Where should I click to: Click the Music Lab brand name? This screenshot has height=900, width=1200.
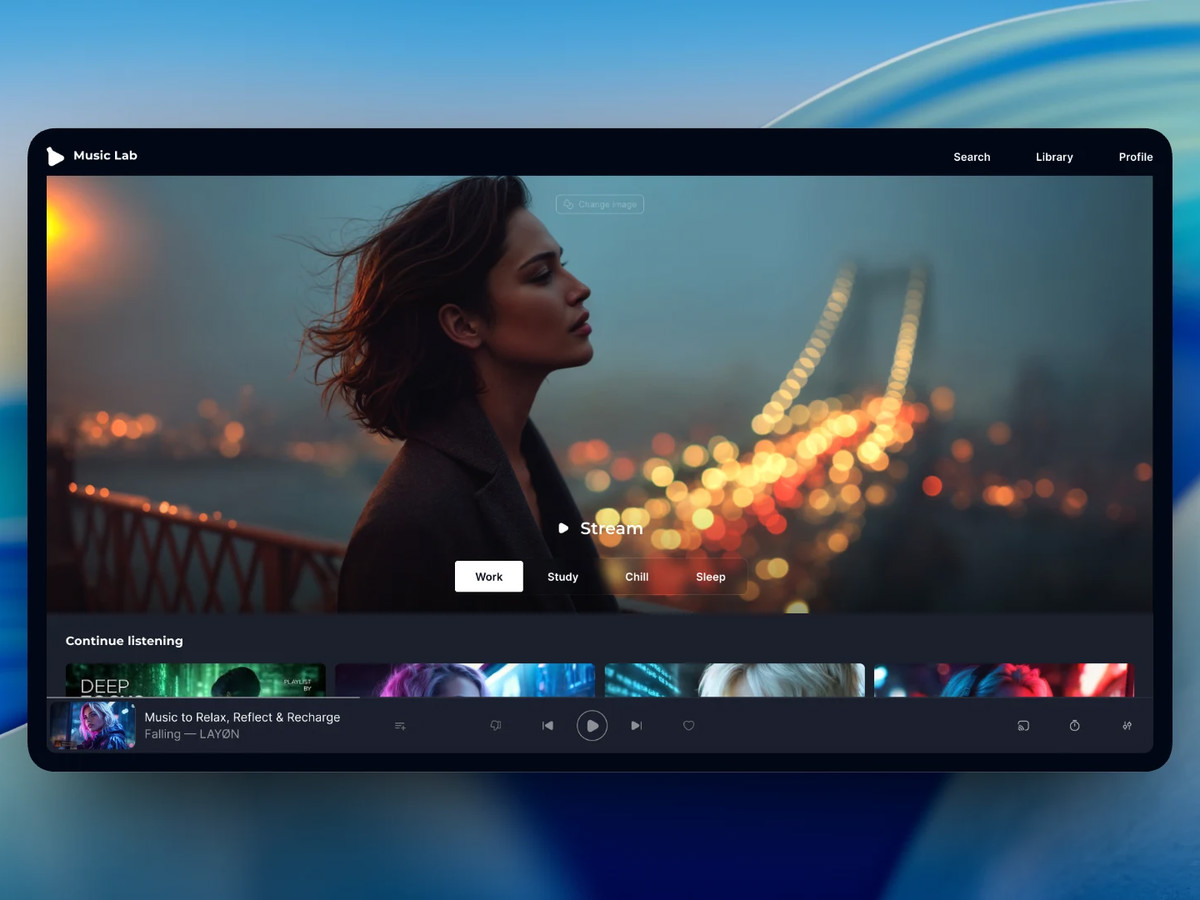click(x=105, y=156)
